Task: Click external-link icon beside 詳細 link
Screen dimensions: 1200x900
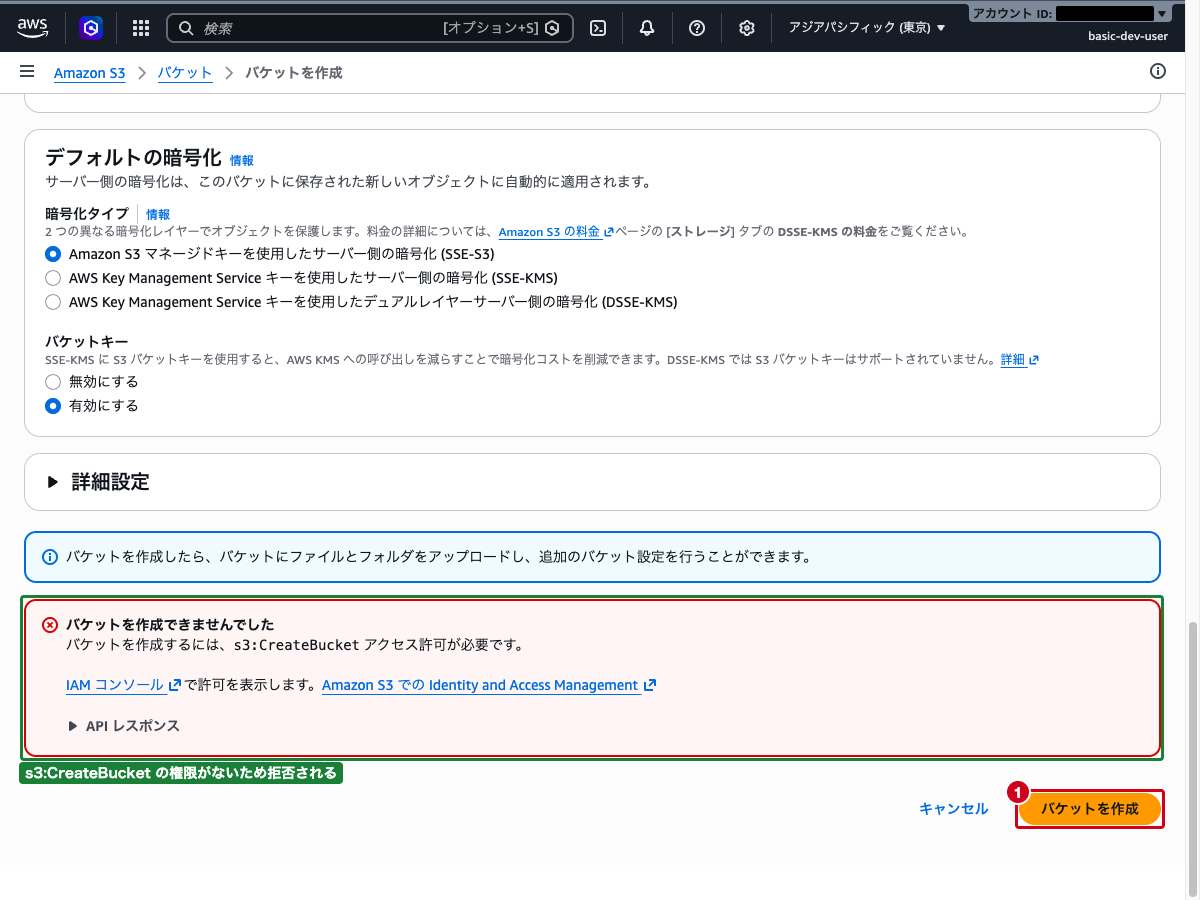Action: (1034, 360)
